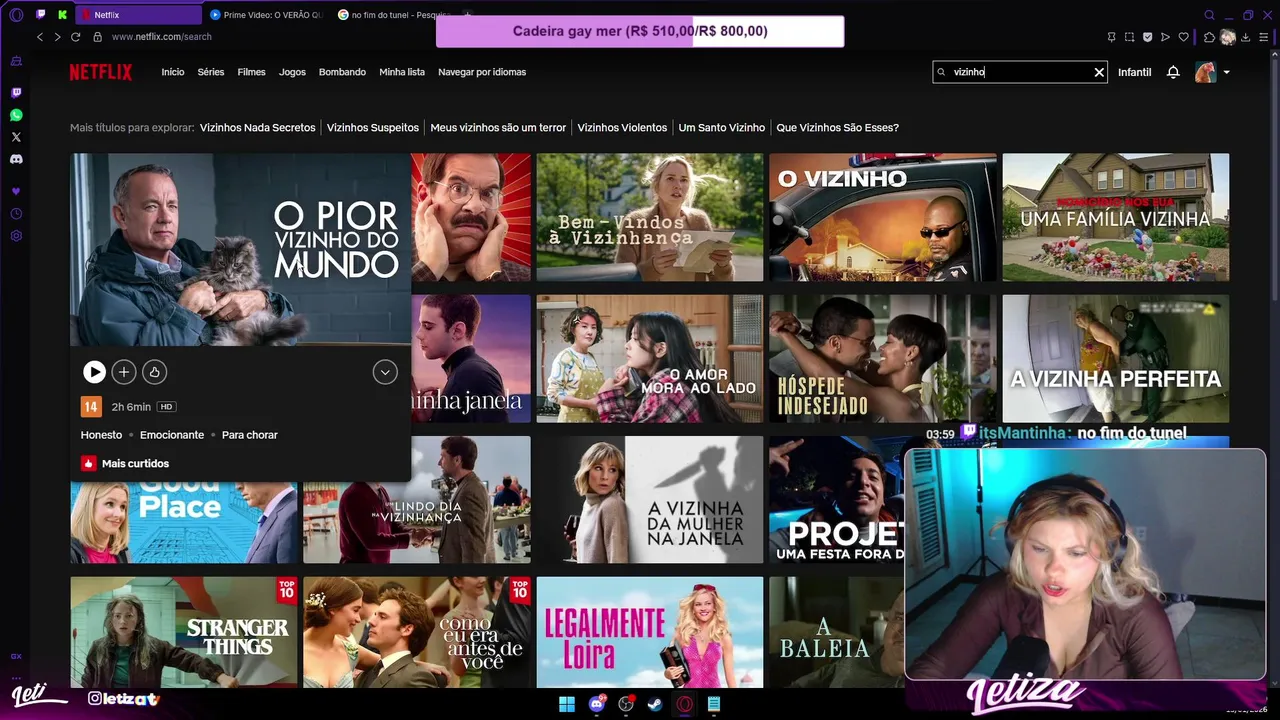Open settings gear in Opera sidebar
This screenshot has width=1280, height=720.
click(16, 236)
